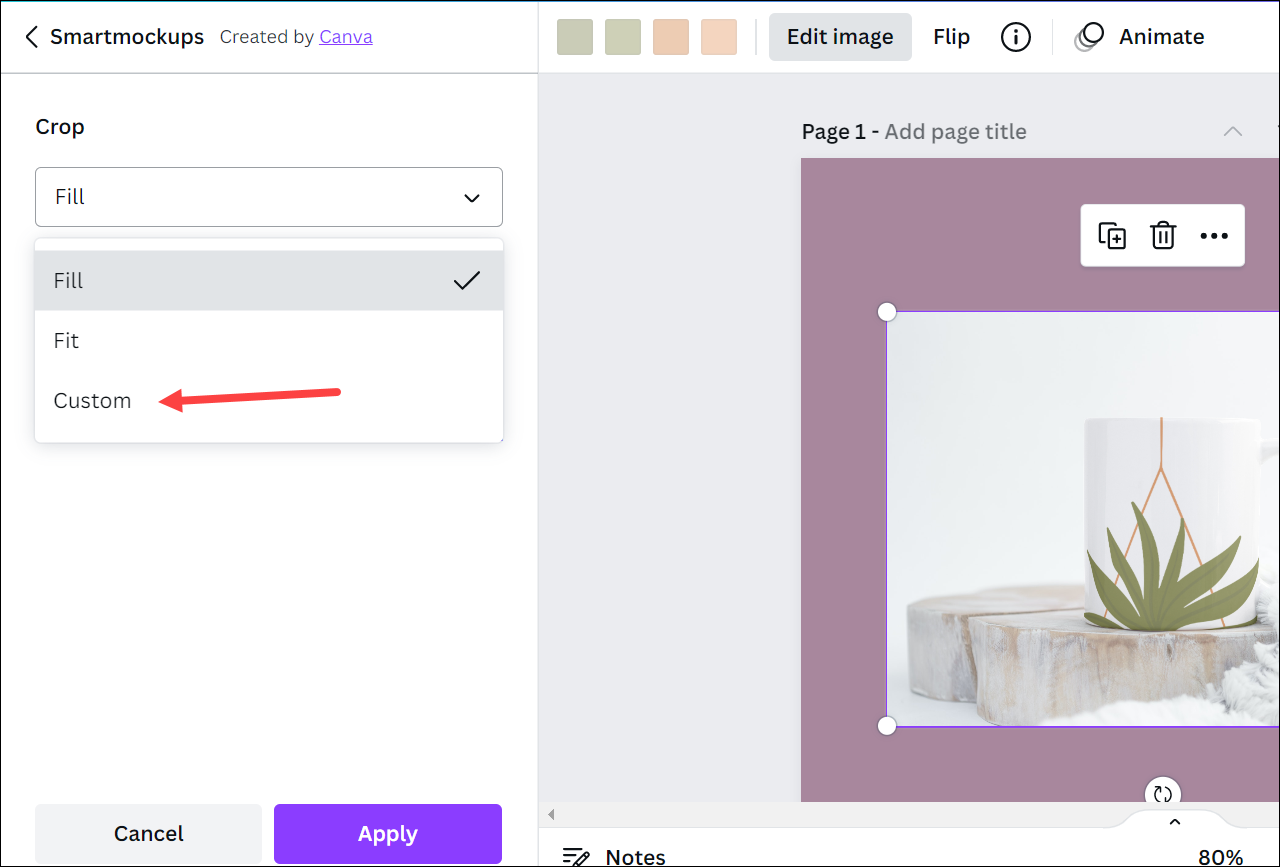Choose the Custom crop option
The height and width of the screenshot is (867, 1280).
pyautogui.click(x=269, y=401)
